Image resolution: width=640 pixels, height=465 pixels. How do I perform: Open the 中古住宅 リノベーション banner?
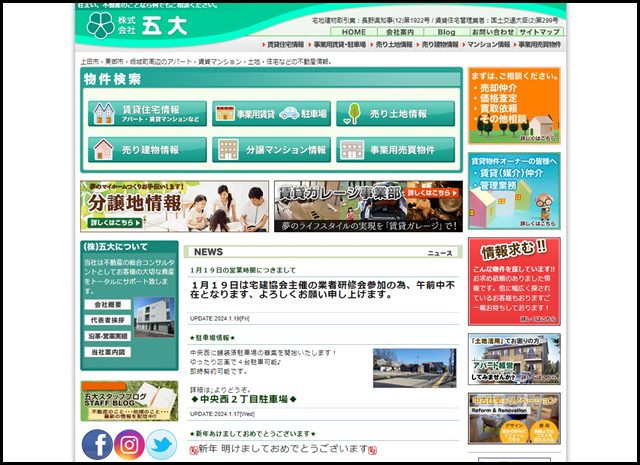(x=514, y=418)
